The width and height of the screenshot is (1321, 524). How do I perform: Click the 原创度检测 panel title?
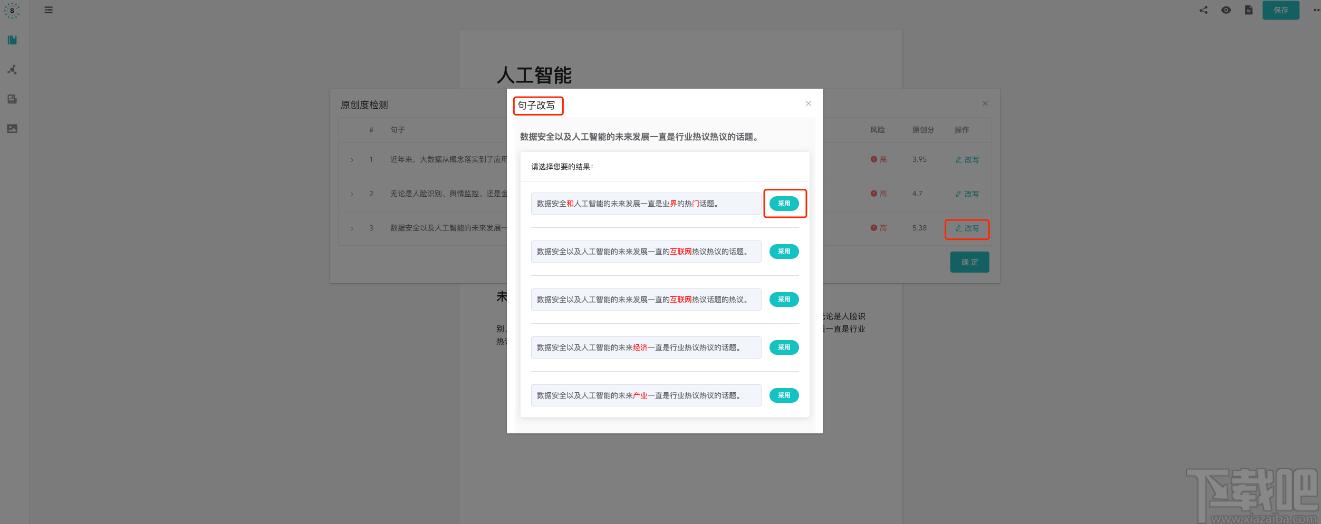pos(364,104)
